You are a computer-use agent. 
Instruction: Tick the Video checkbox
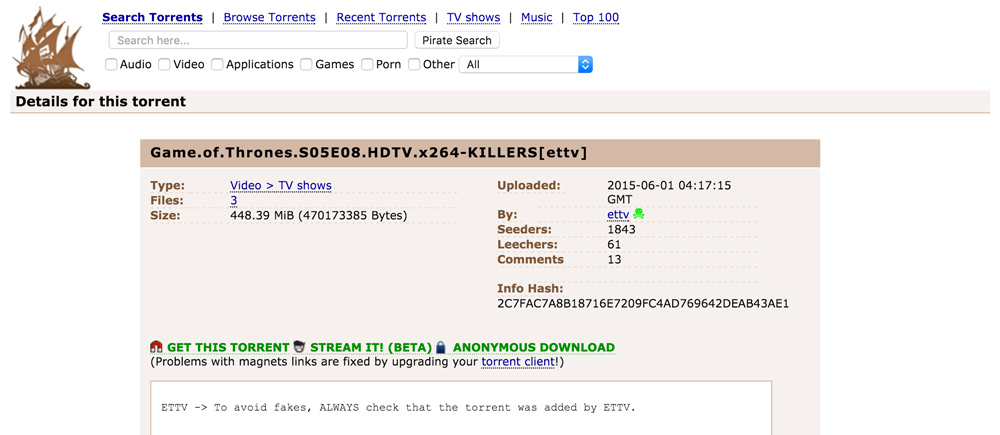(x=165, y=64)
